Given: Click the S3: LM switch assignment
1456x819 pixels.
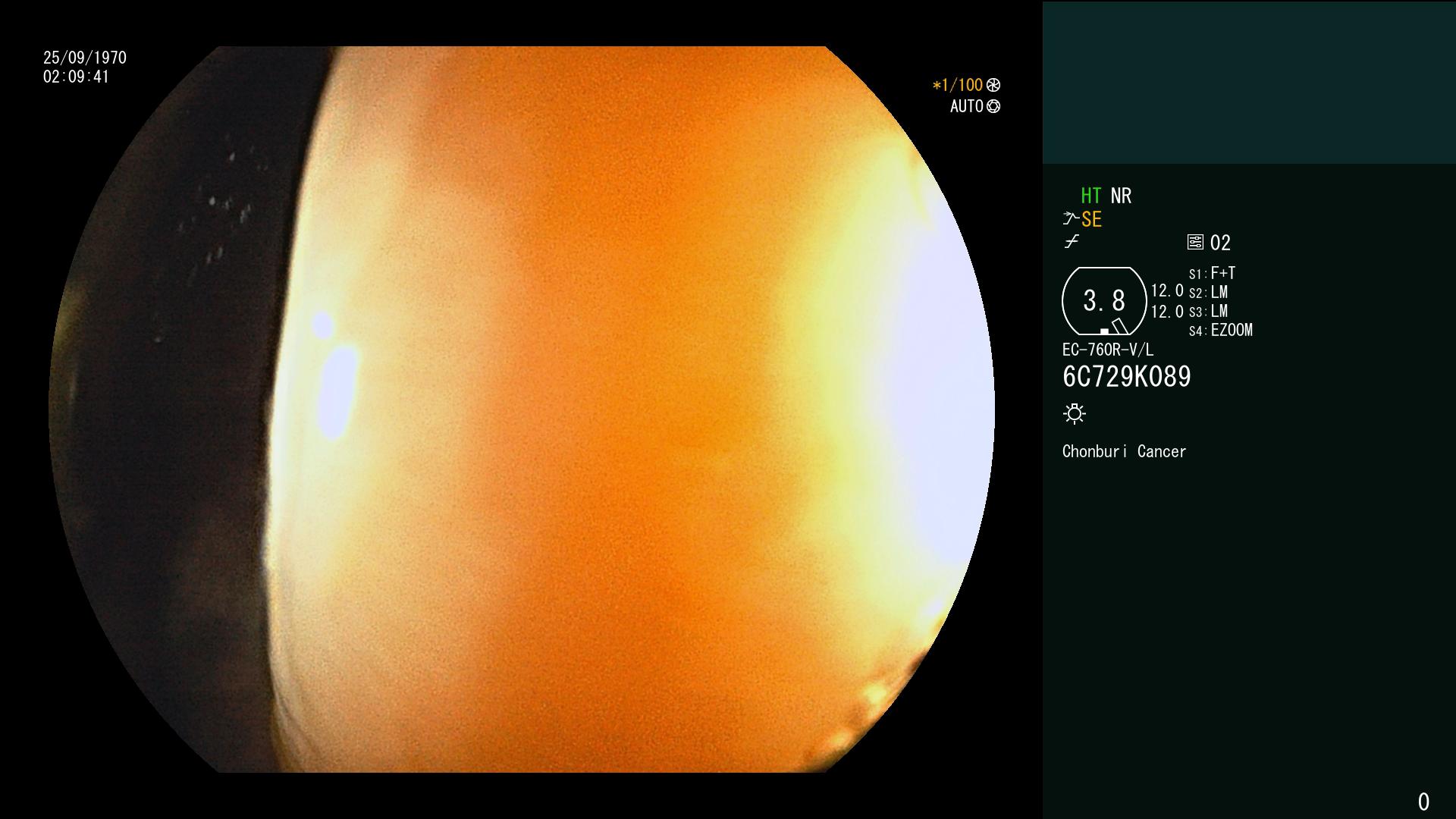Looking at the screenshot, I should click(x=1208, y=311).
